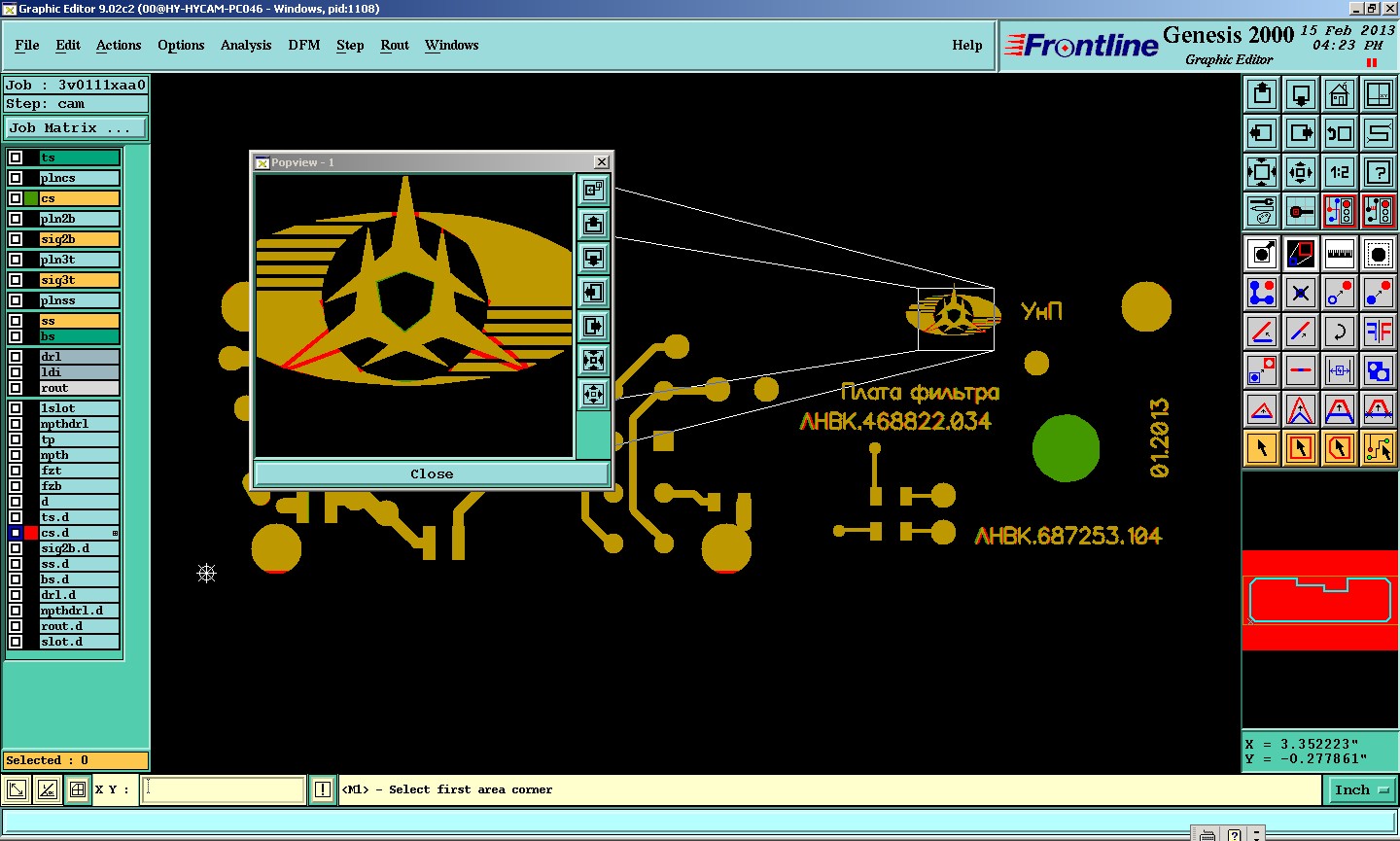
Task: Click the zoom in arrows icon
Action: click(x=1262, y=172)
